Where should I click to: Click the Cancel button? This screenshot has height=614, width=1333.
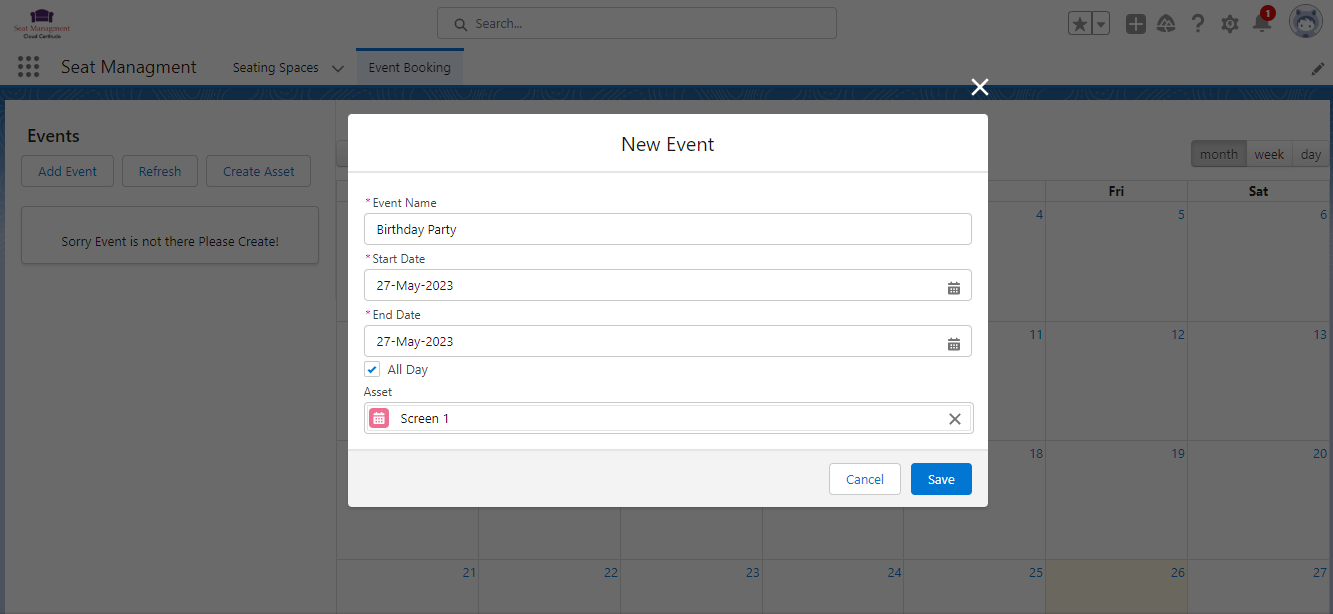pyautogui.click(x=864, y=479)
